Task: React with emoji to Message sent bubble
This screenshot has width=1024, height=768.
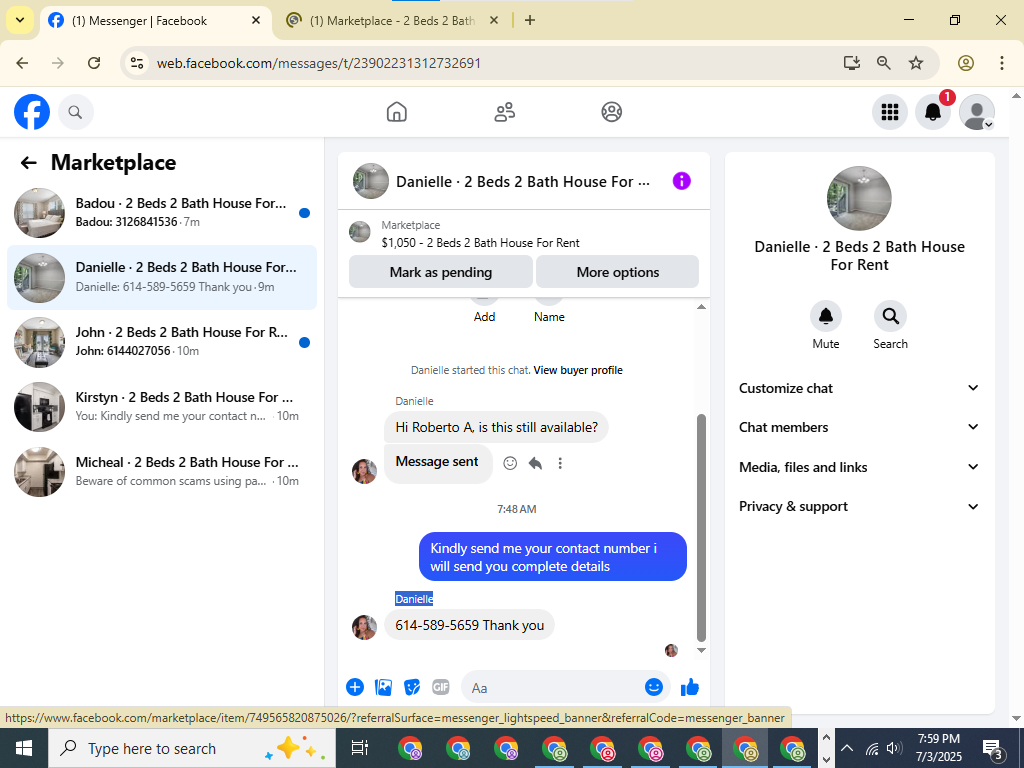Action: click(x=510, y=463)
